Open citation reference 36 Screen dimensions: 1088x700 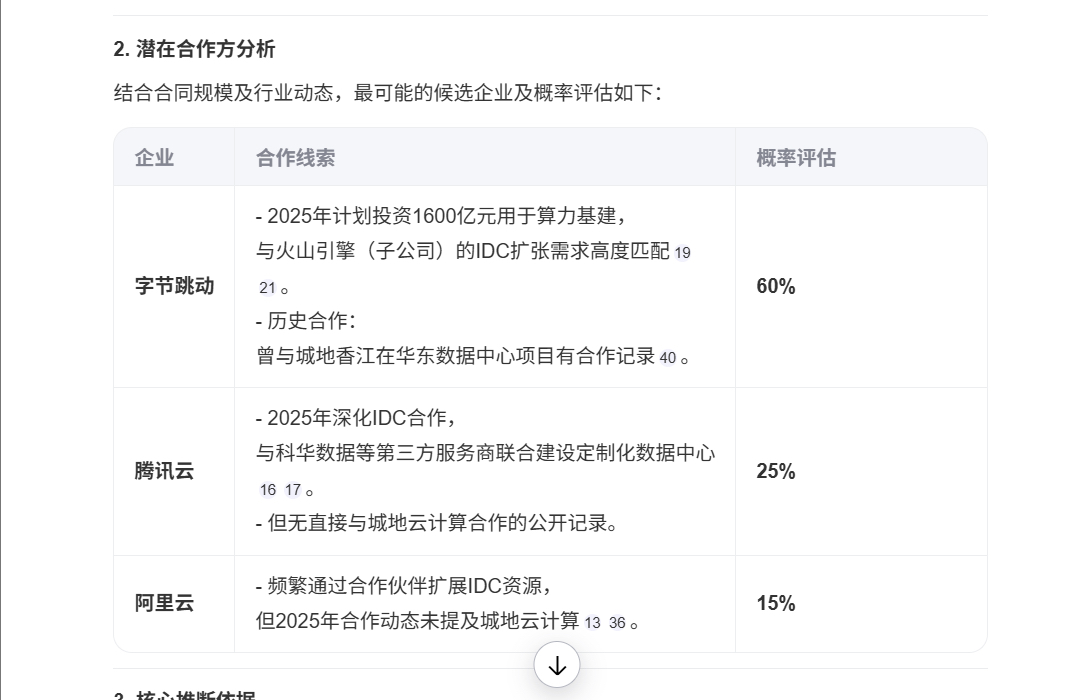tap(617, 623)
